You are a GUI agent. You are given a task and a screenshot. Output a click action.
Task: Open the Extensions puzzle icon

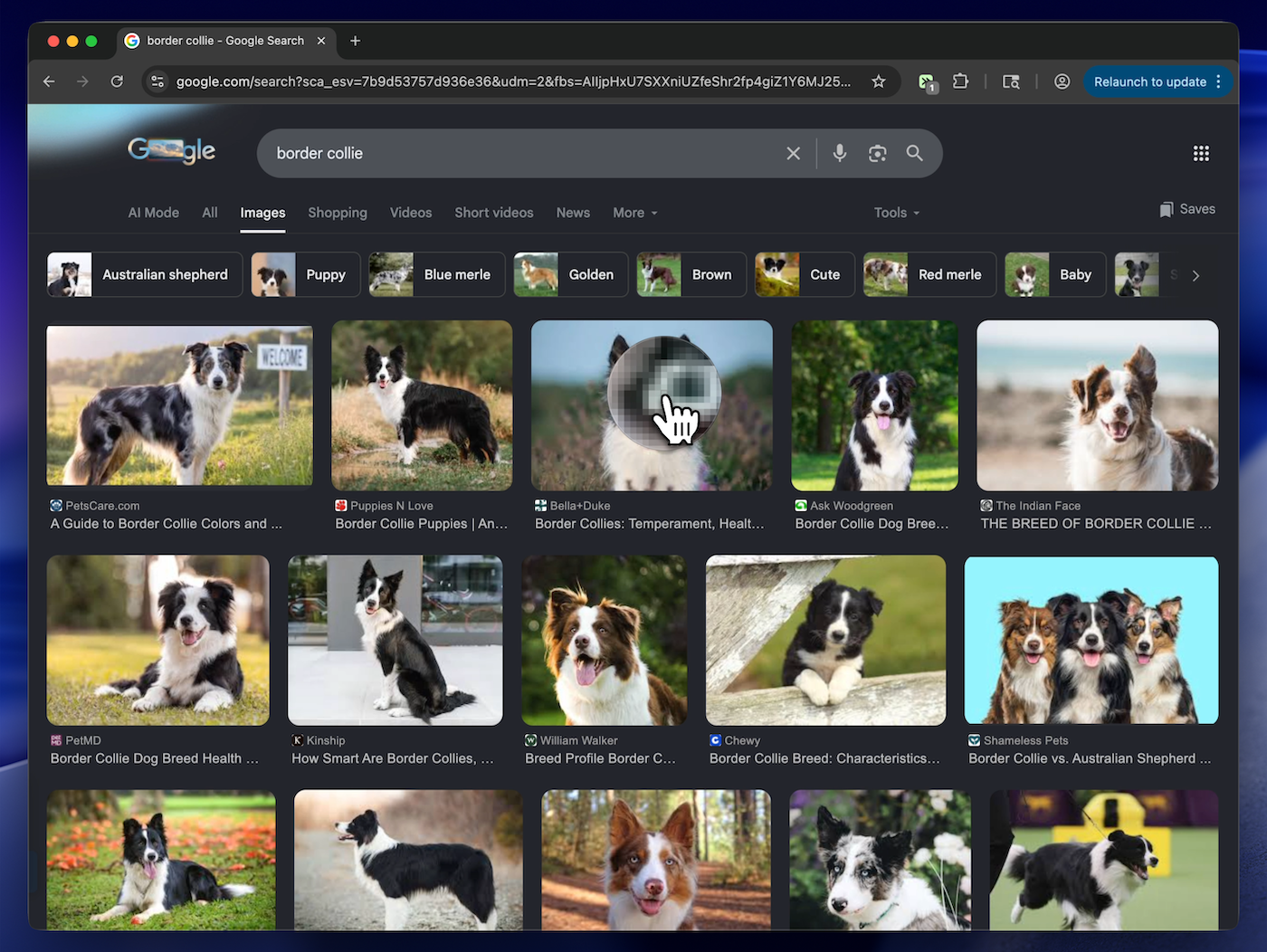tap(960, 81)
